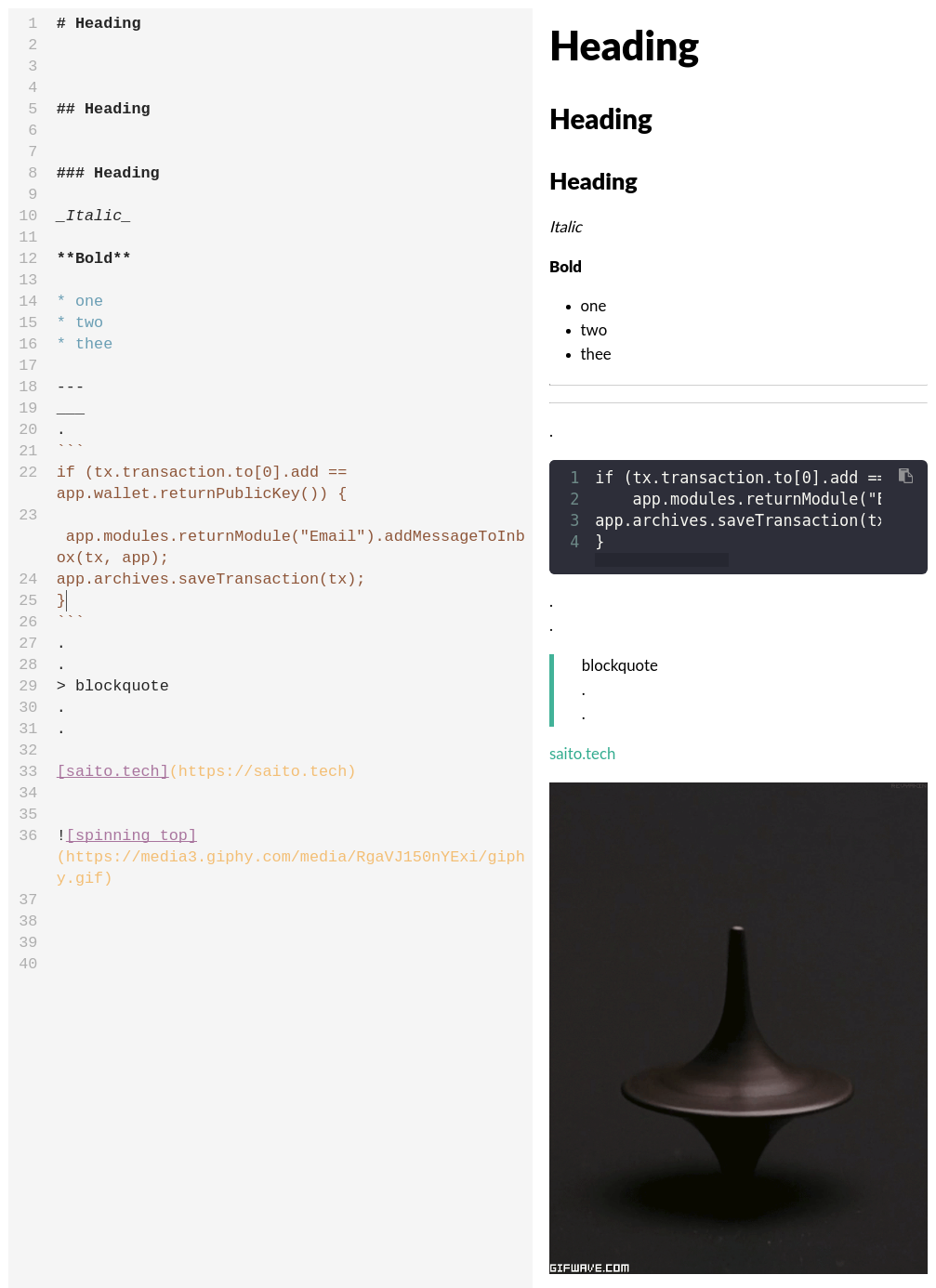
Task: Copy code with the clipboard icon
Action: [x=905, y=476]
